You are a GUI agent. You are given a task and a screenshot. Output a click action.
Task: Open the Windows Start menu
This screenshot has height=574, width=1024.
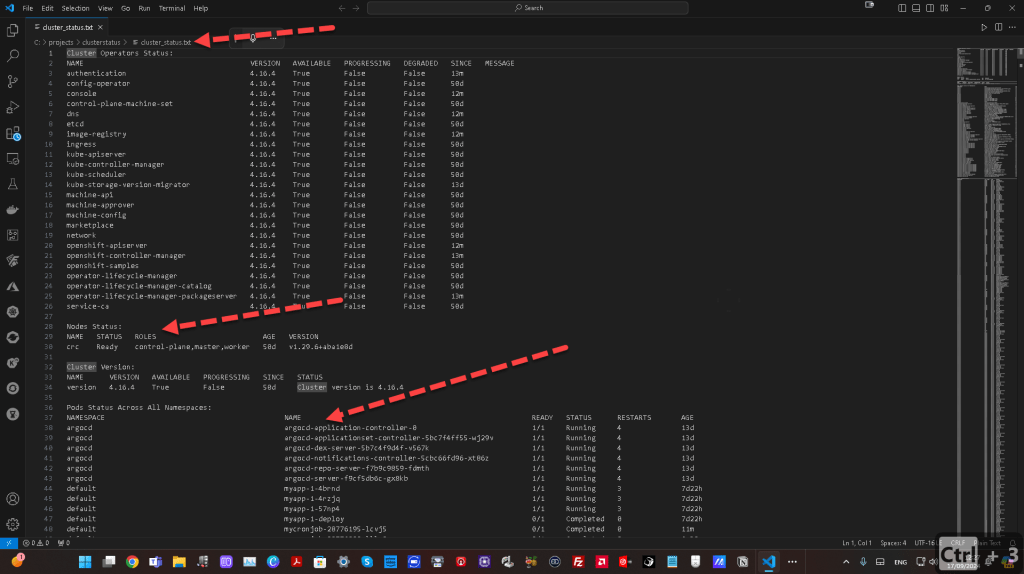[x=85, y=562]
